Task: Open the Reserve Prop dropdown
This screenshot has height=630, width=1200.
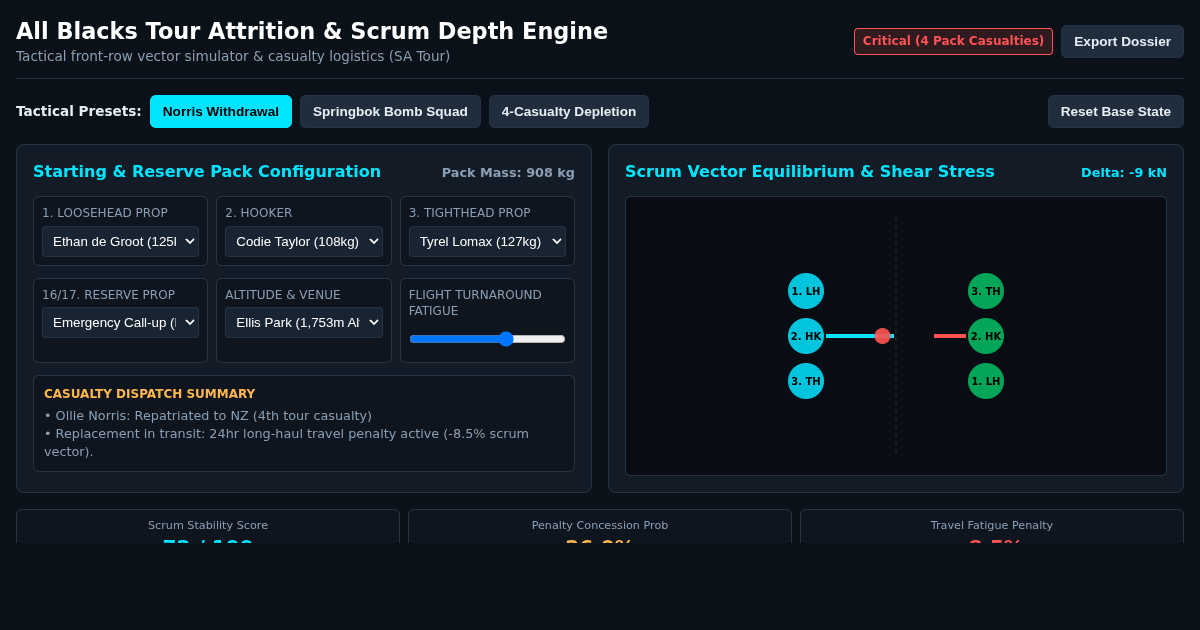Action: tap(120, 322)
